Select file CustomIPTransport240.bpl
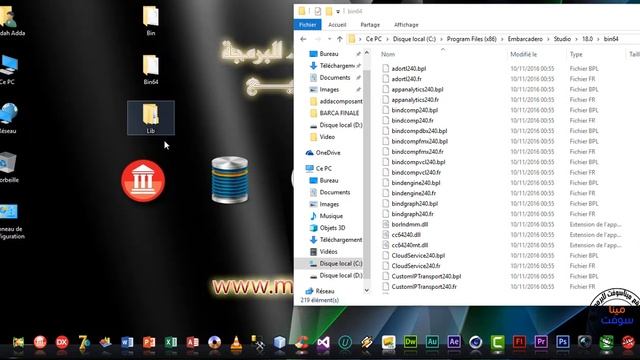The height and width of the screenshot is (360, 640). 422,276
